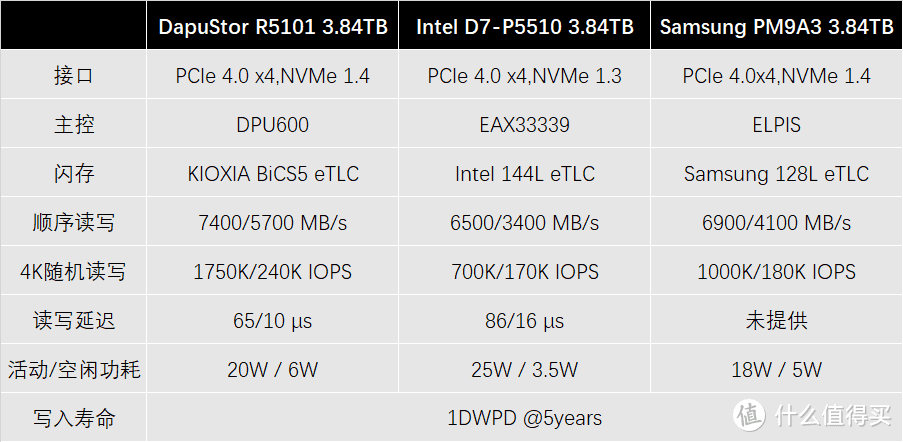This screenshot has height=442, width=903.
Task: Select the 接口 row label
Action: coord(74,76)
